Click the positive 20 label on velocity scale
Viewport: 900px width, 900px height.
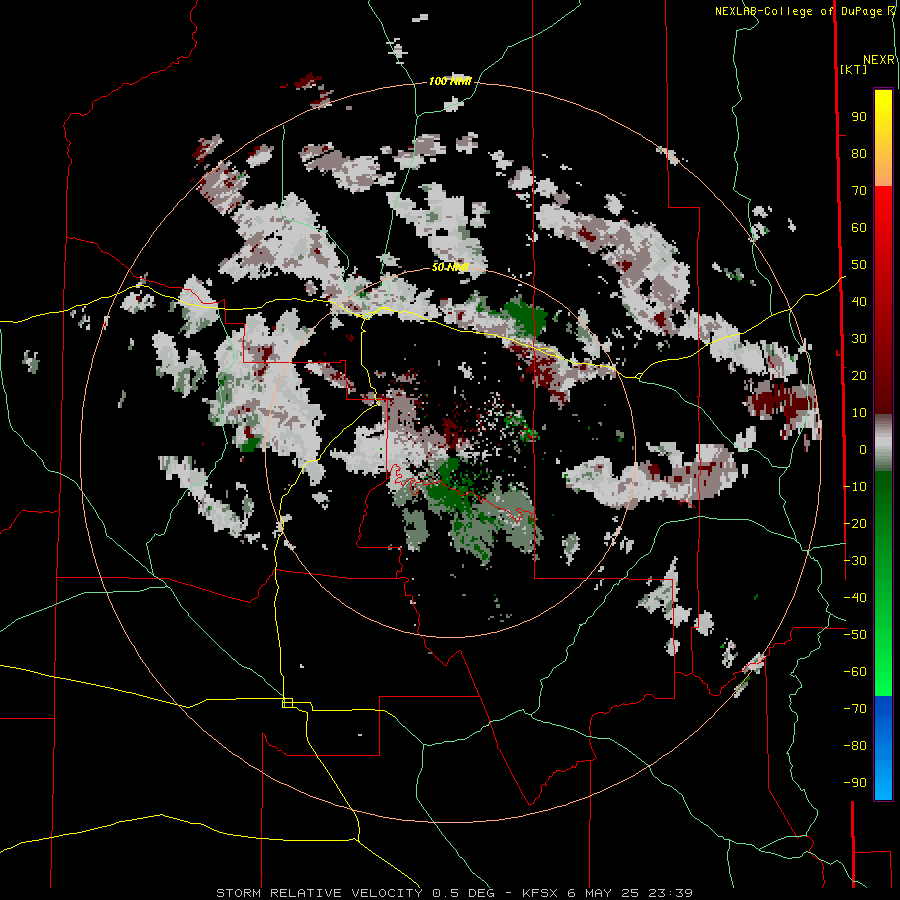859,375
